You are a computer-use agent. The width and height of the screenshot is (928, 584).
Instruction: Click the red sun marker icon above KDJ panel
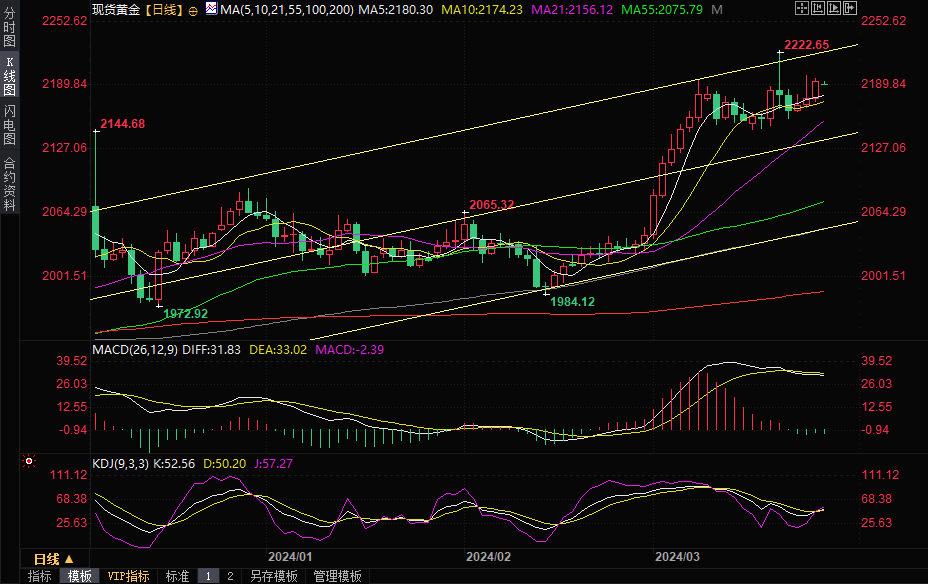29,461
